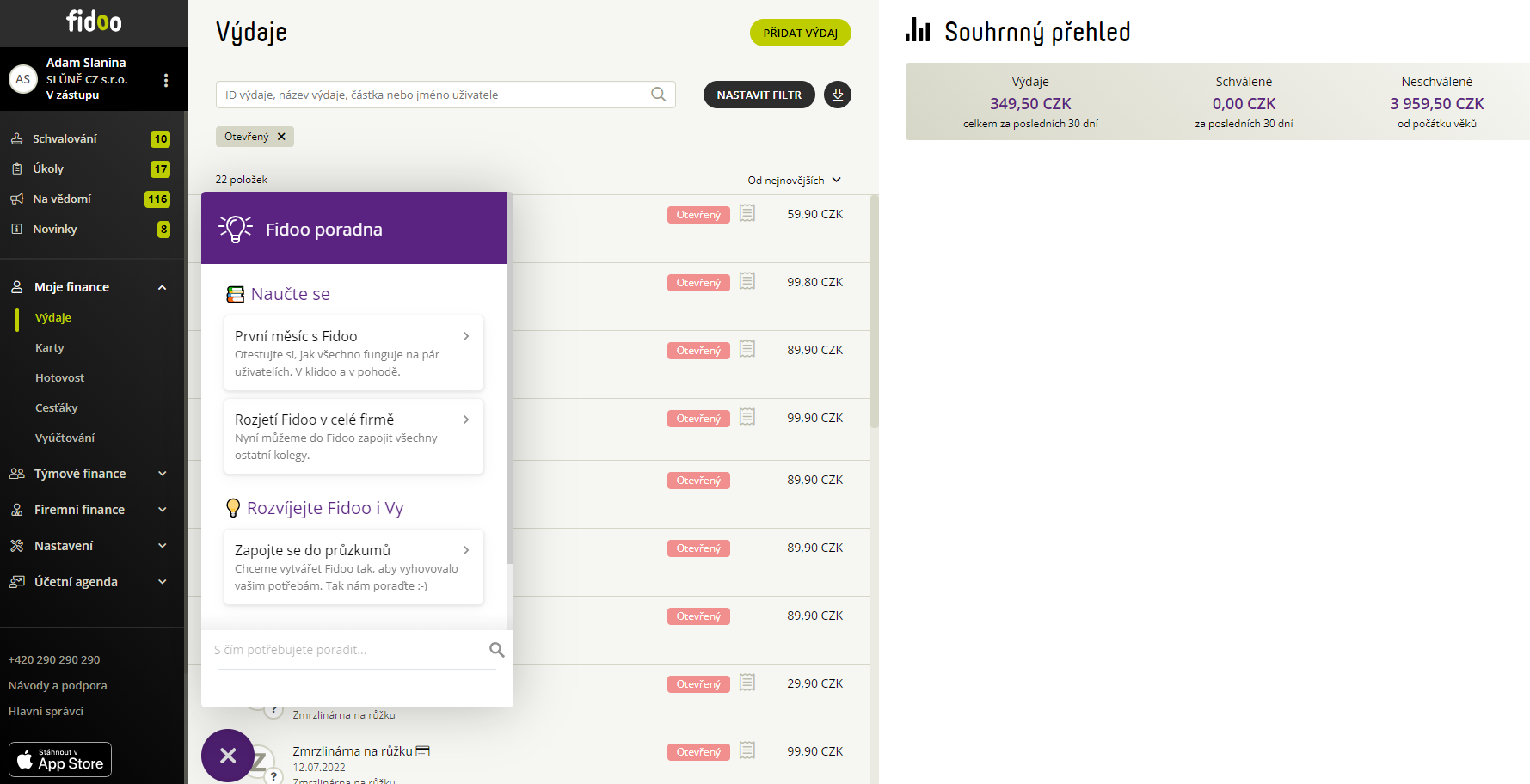Click the 116 badge next to Na vědomí

pyautogui.click(x=157, y=199)
